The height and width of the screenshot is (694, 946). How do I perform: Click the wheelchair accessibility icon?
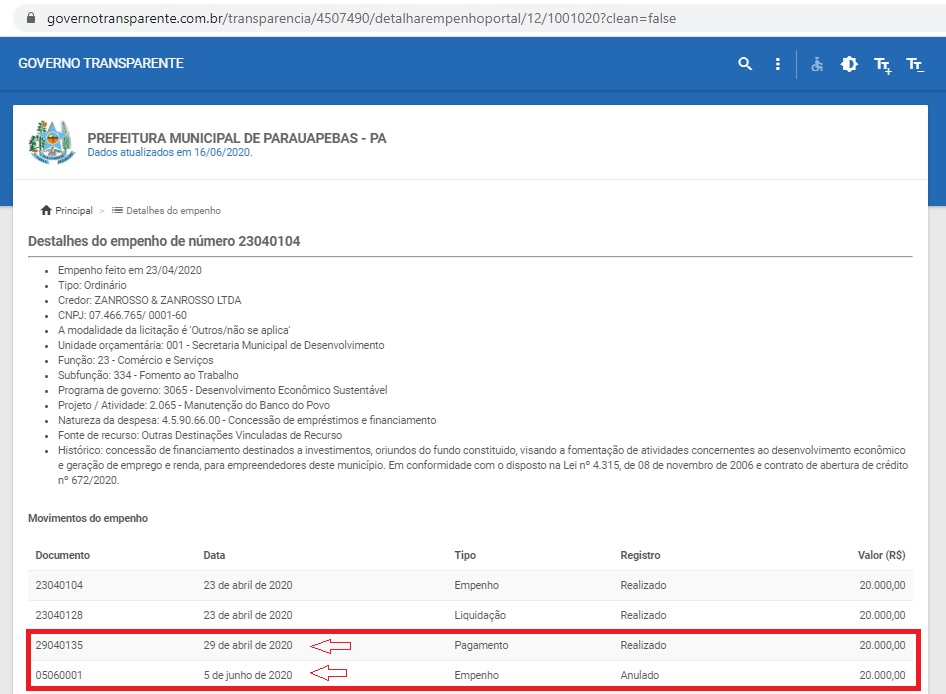click(x=817, y=64)
